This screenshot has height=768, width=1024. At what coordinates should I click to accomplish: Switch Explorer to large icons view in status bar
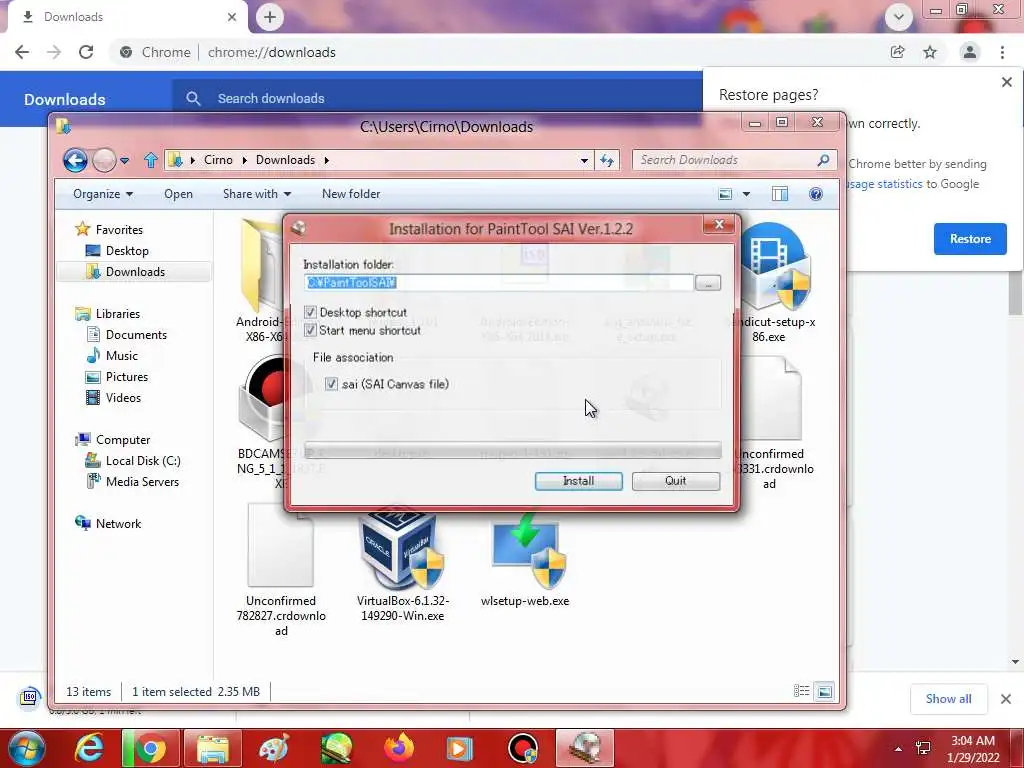tap(825, 691)
